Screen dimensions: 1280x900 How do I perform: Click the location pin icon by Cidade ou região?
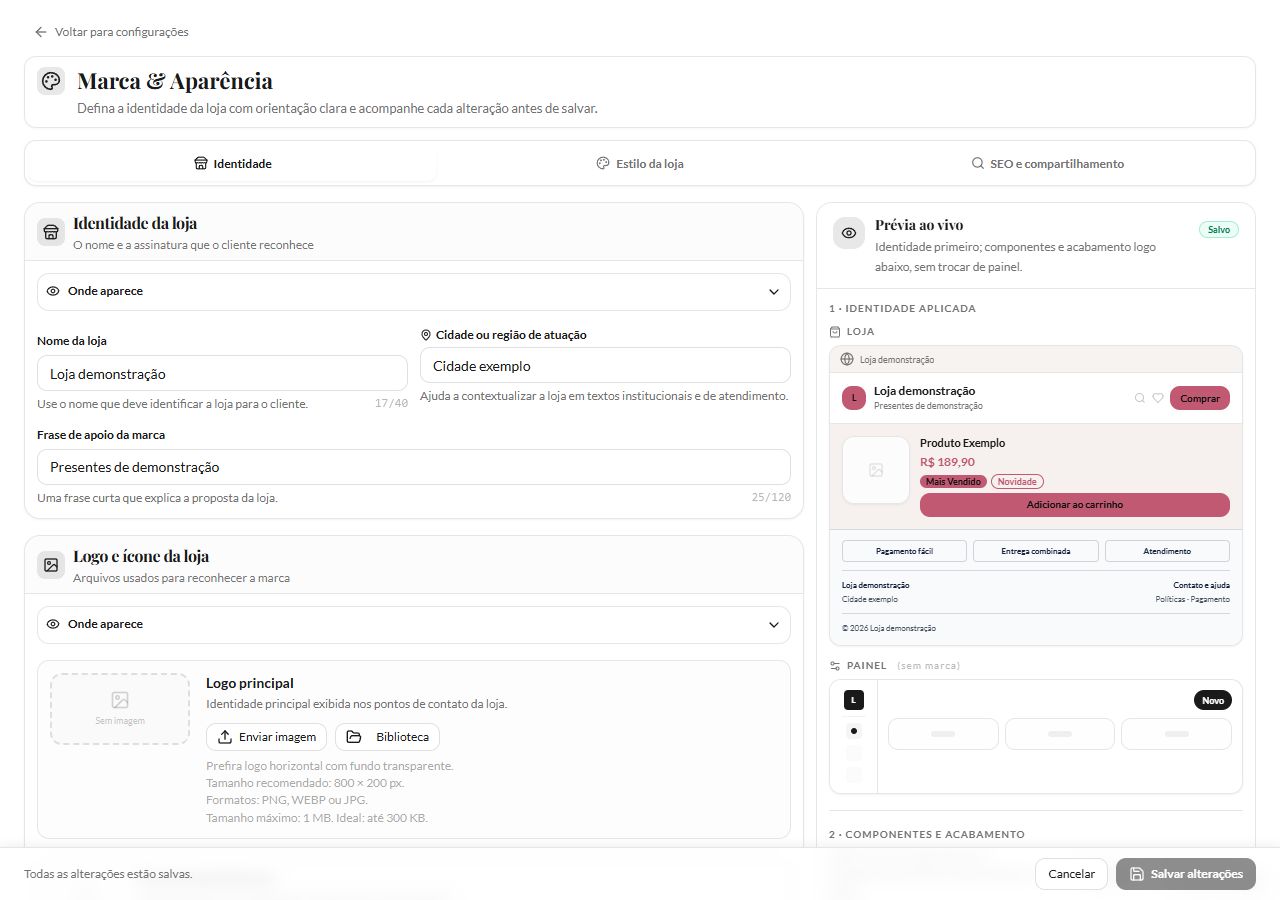426,335
